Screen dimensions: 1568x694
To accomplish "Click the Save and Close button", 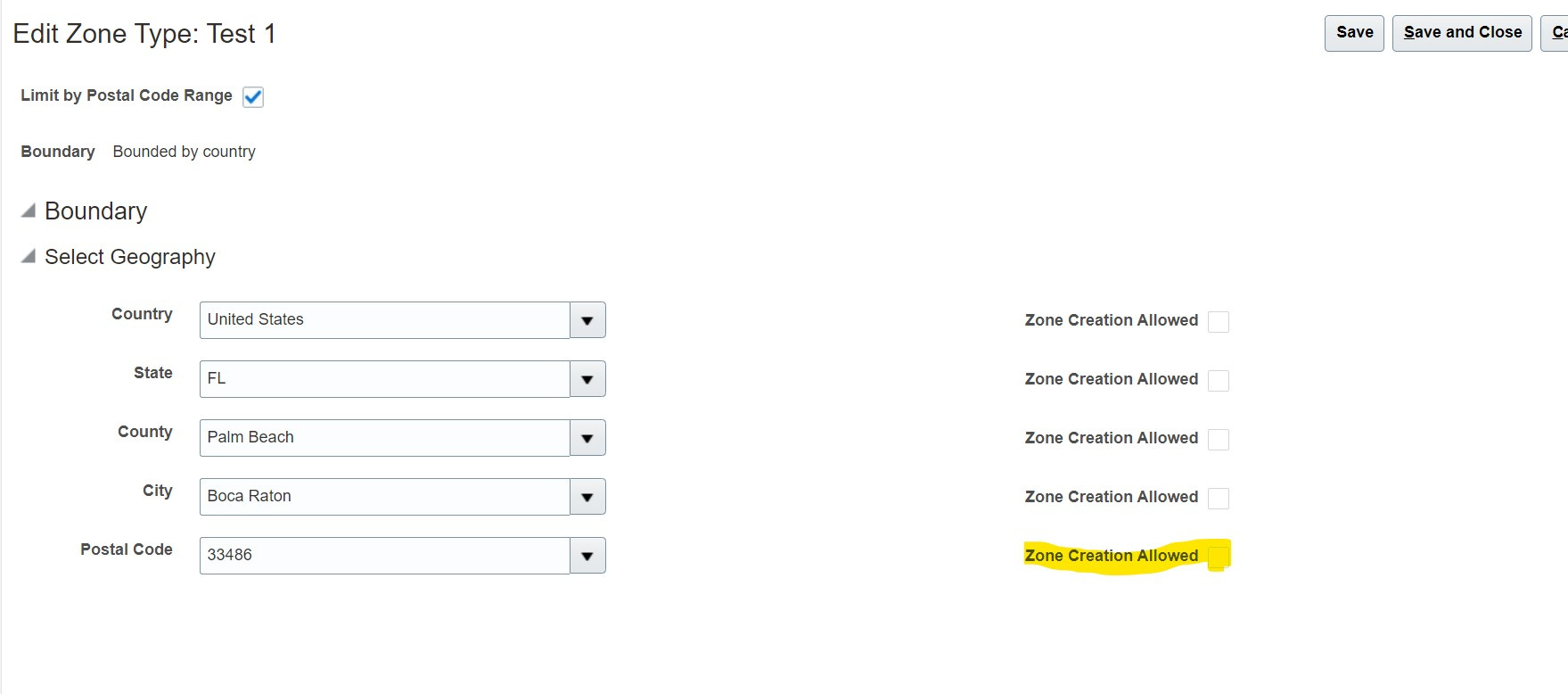I will click(1461, 32).
